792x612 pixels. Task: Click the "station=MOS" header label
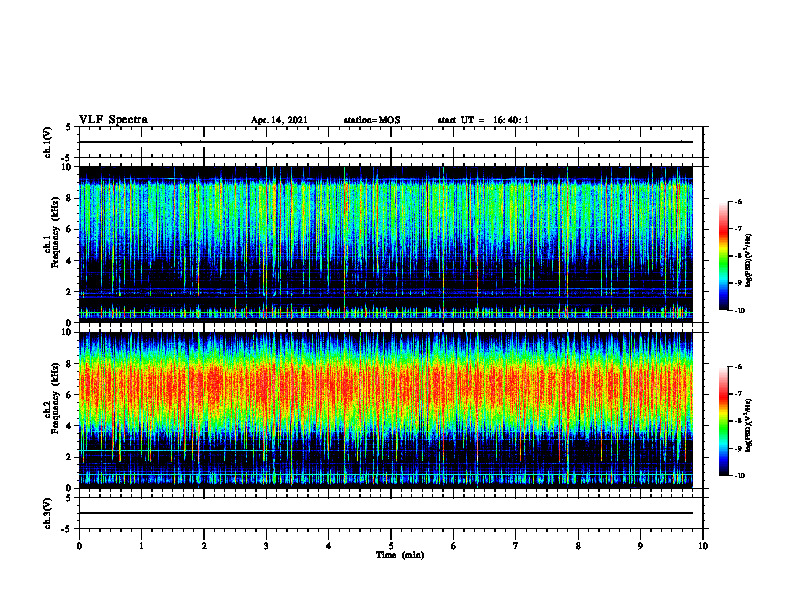(372, 120)
